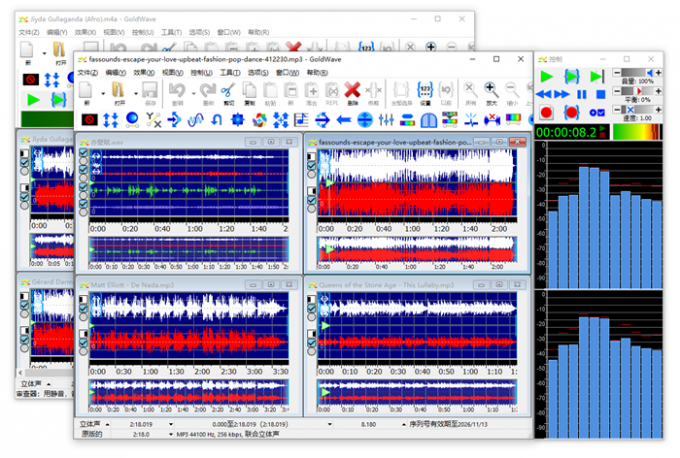
Task: Click the red X Delete icon
Action: 352,90
